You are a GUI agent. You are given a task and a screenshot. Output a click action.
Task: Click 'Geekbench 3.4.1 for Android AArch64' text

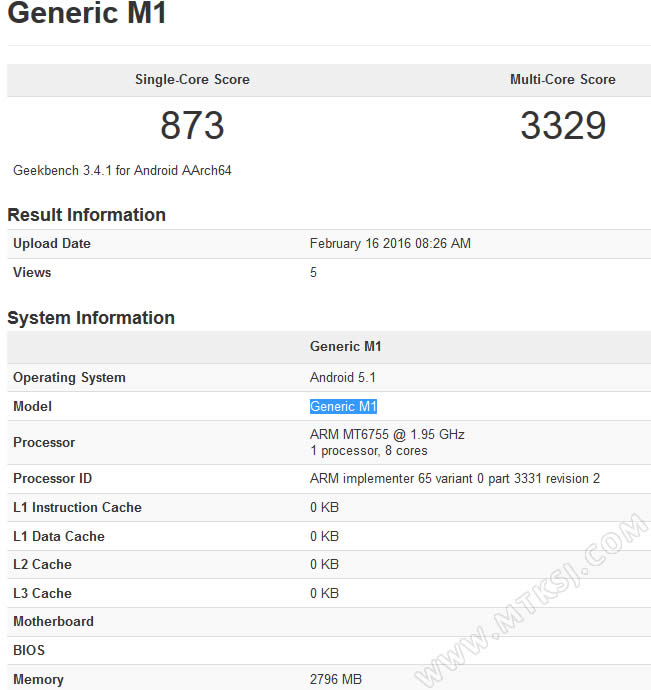coord(122,170)
